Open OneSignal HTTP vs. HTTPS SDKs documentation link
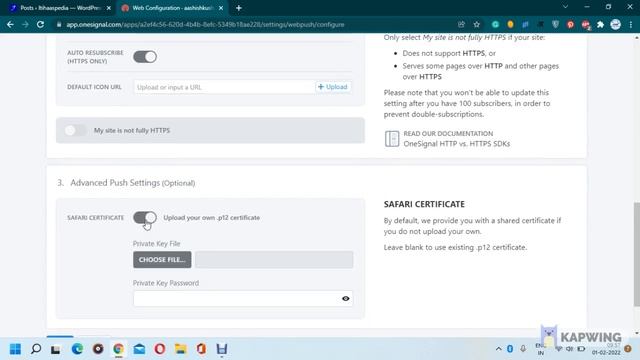 456,144
